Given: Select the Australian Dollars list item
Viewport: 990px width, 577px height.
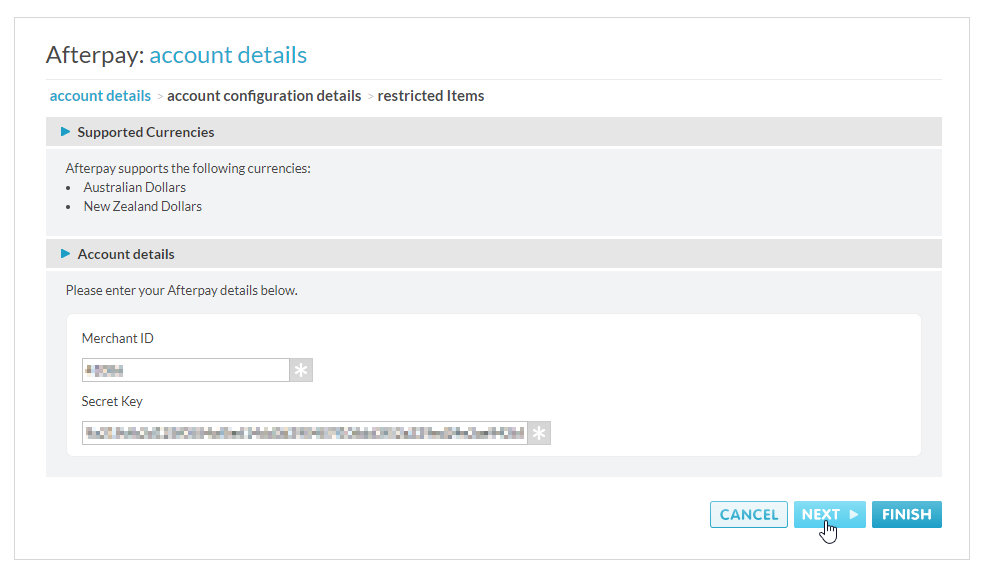Looking at the screenshot, I should [x=135, y=187].
